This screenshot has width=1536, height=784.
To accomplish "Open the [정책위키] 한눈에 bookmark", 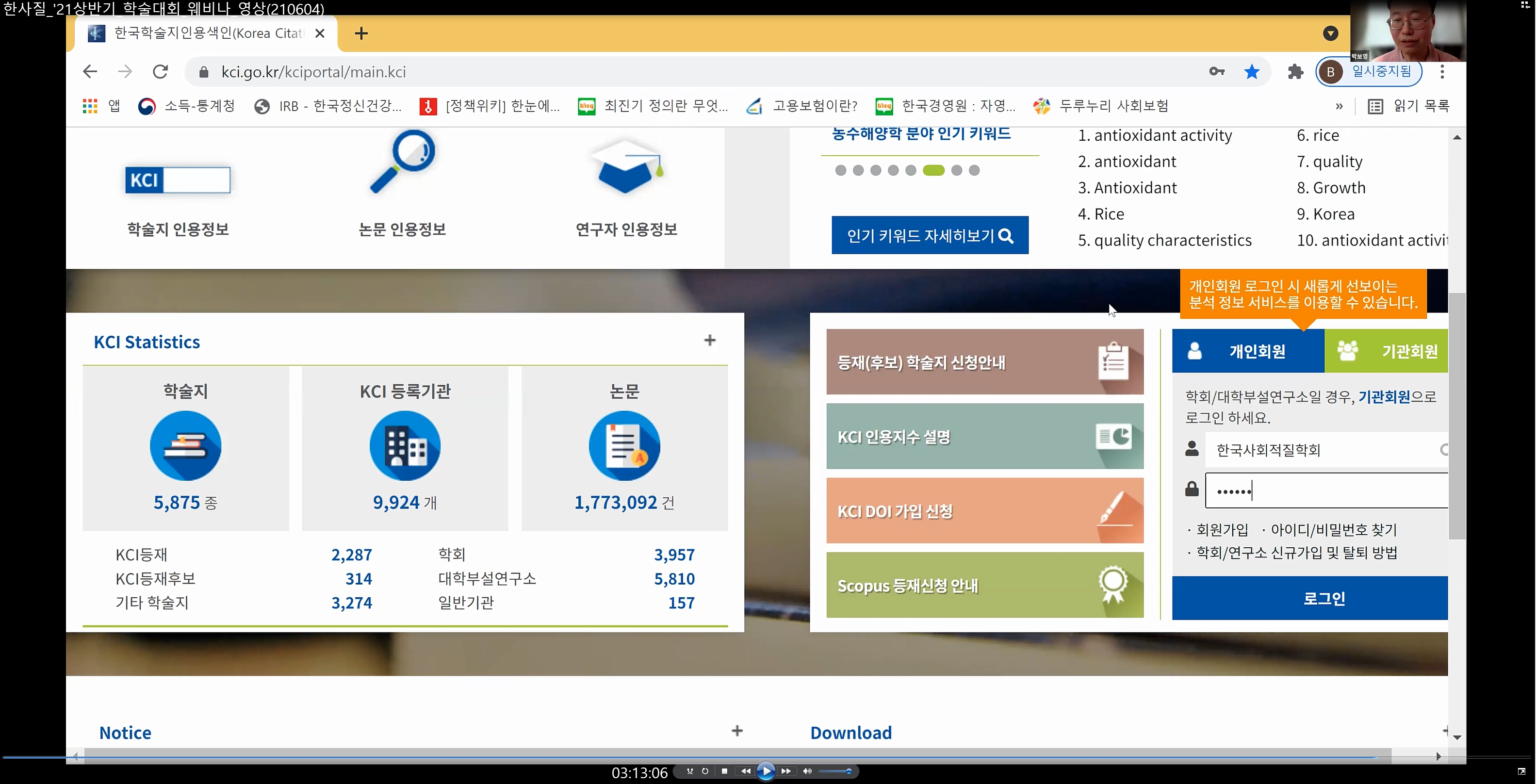I will coord(490,106).
